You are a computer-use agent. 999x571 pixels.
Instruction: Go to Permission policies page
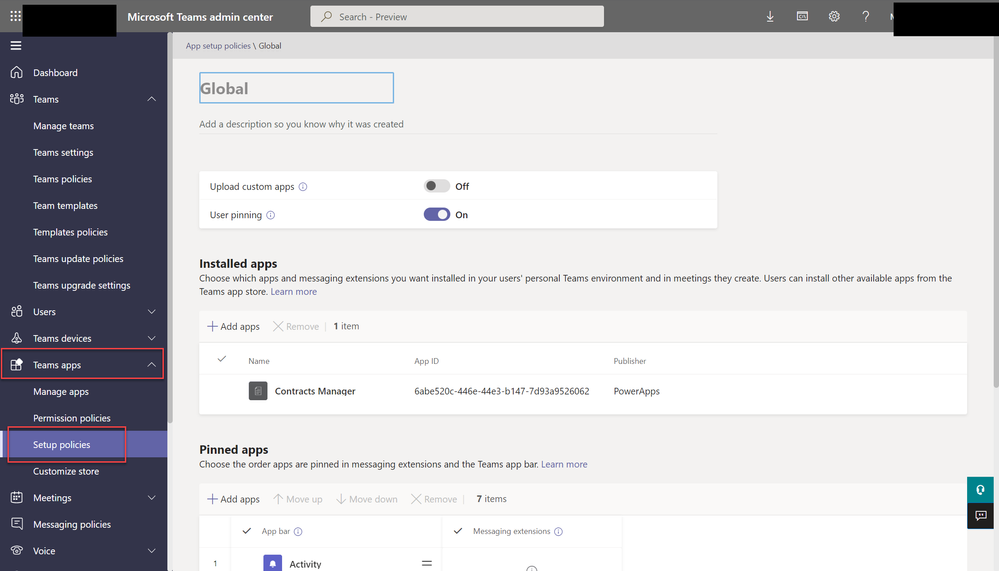coord(72,418)
